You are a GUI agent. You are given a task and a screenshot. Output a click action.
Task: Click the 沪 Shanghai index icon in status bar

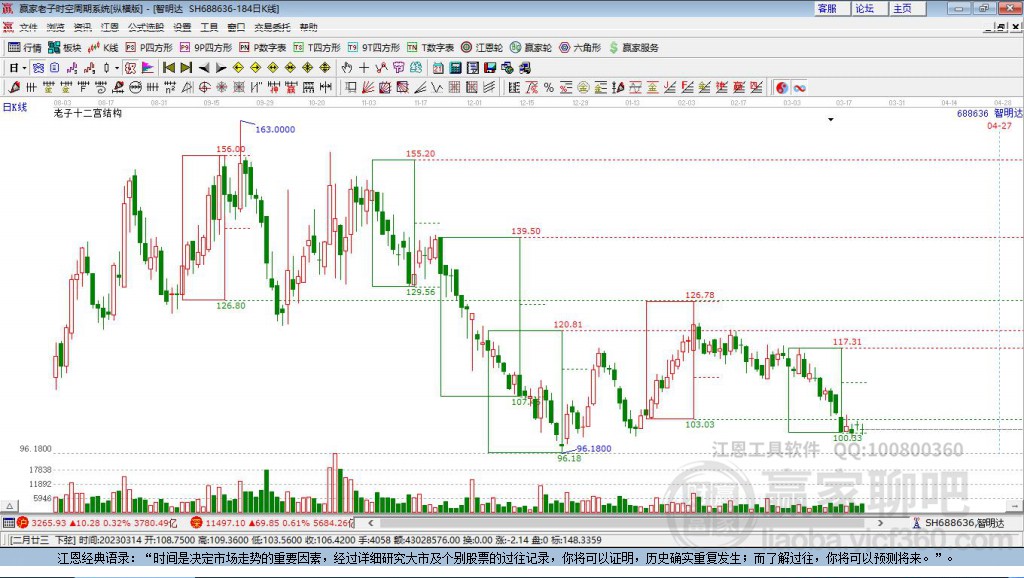click(23, 522)
